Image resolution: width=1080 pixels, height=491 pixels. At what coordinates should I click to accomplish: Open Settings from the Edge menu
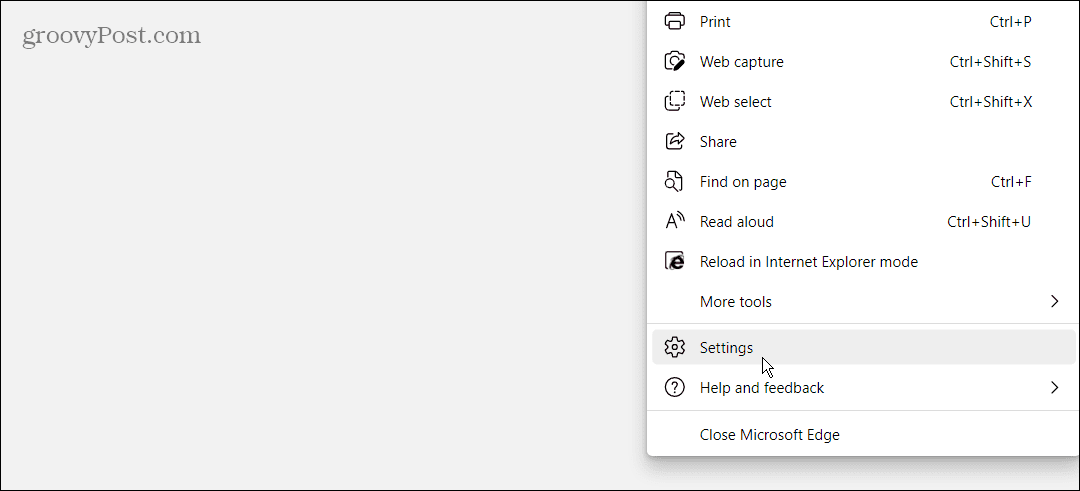point(863,347)
